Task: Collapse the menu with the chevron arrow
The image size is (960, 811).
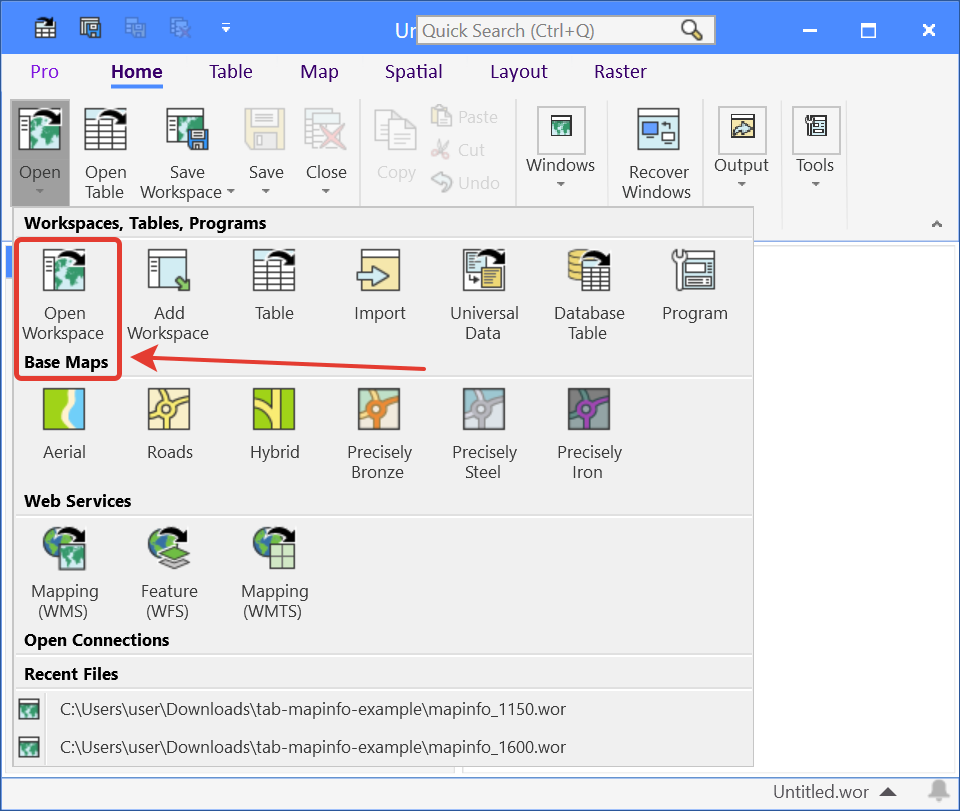Action: (937, 224)
